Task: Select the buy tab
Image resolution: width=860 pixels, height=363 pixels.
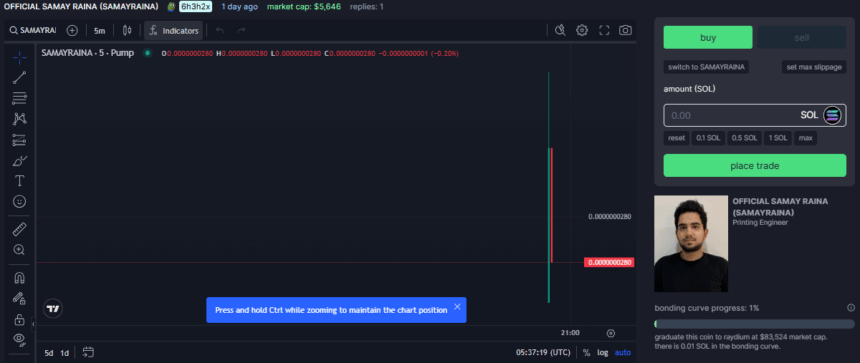Action: pos(708,38)
